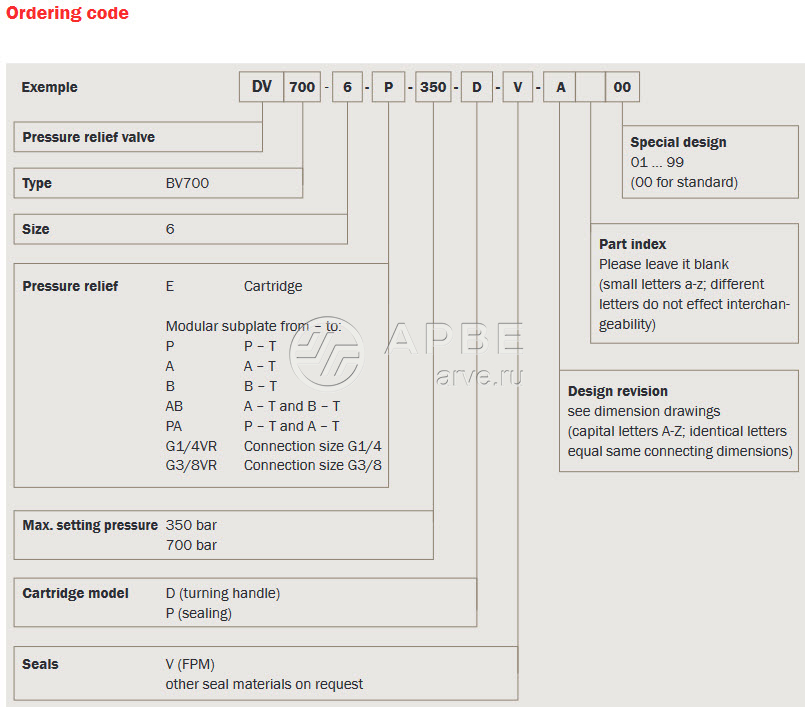Select the 00 box at the code end
Viewport: 805px width, 707px height.
point(622,87)
